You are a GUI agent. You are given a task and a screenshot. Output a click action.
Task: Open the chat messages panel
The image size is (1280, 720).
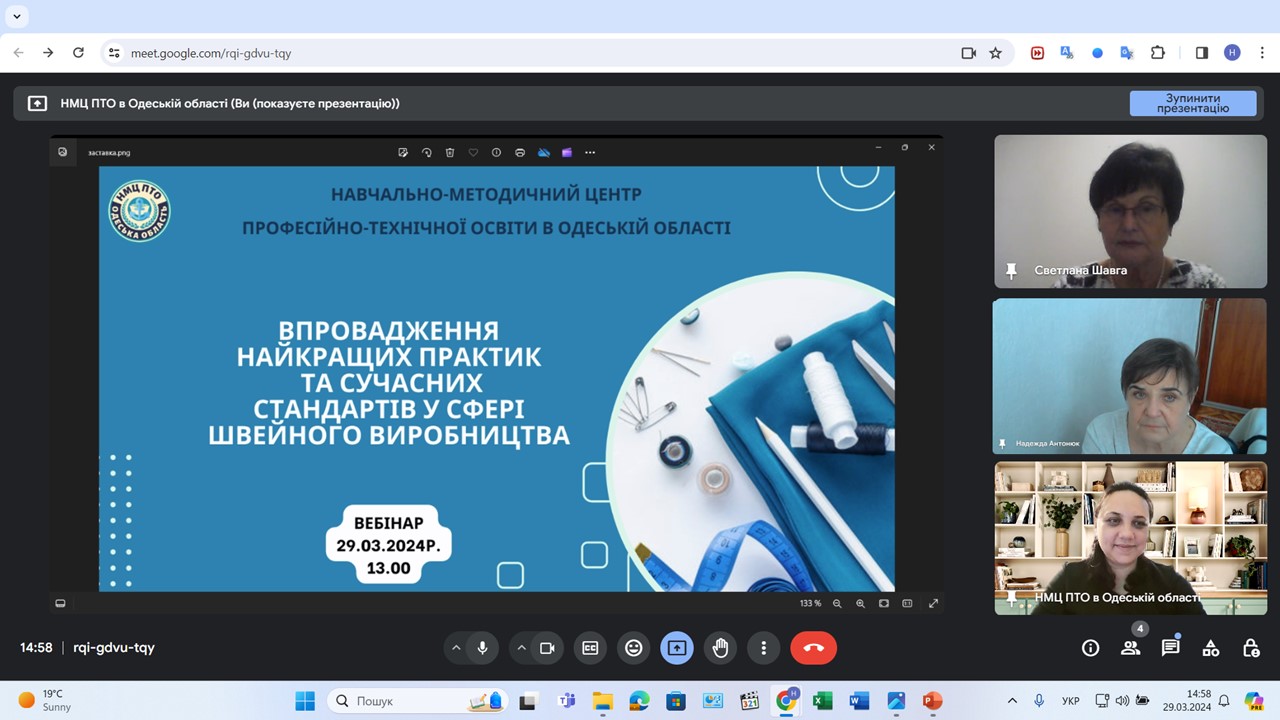[1170, 648]
